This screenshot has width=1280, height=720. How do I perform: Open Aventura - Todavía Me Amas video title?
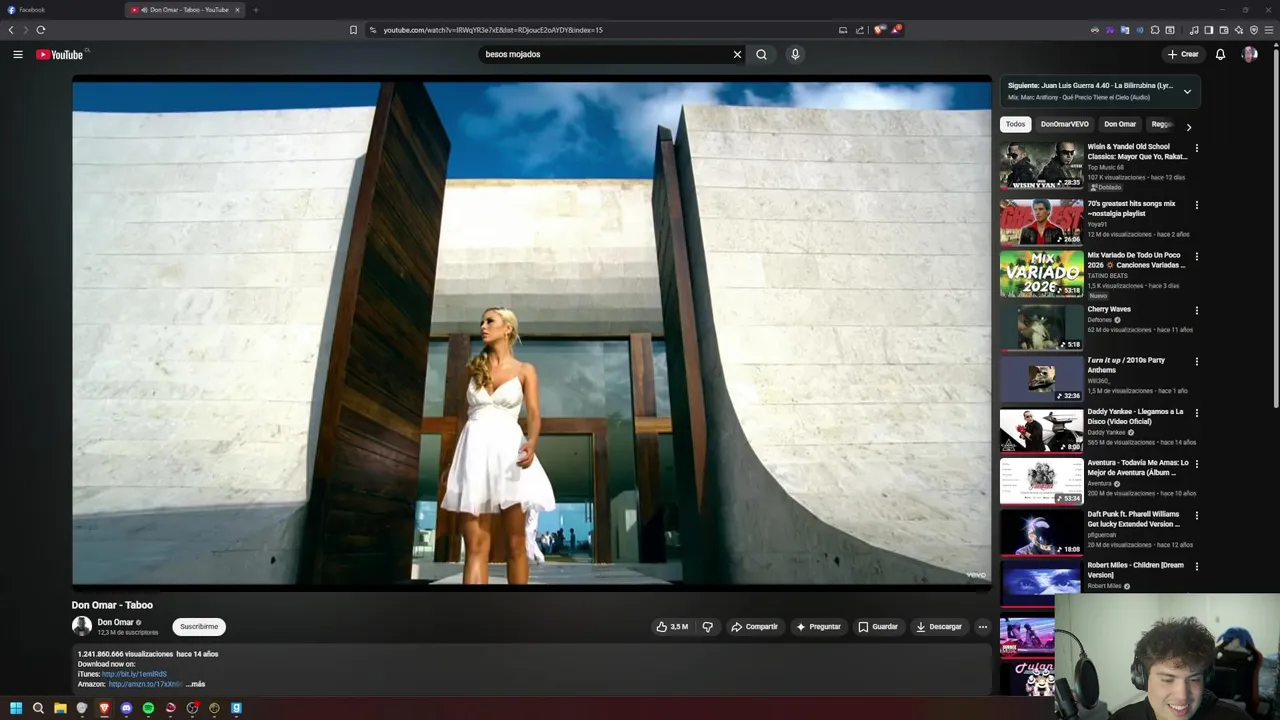coord(1138,467)
